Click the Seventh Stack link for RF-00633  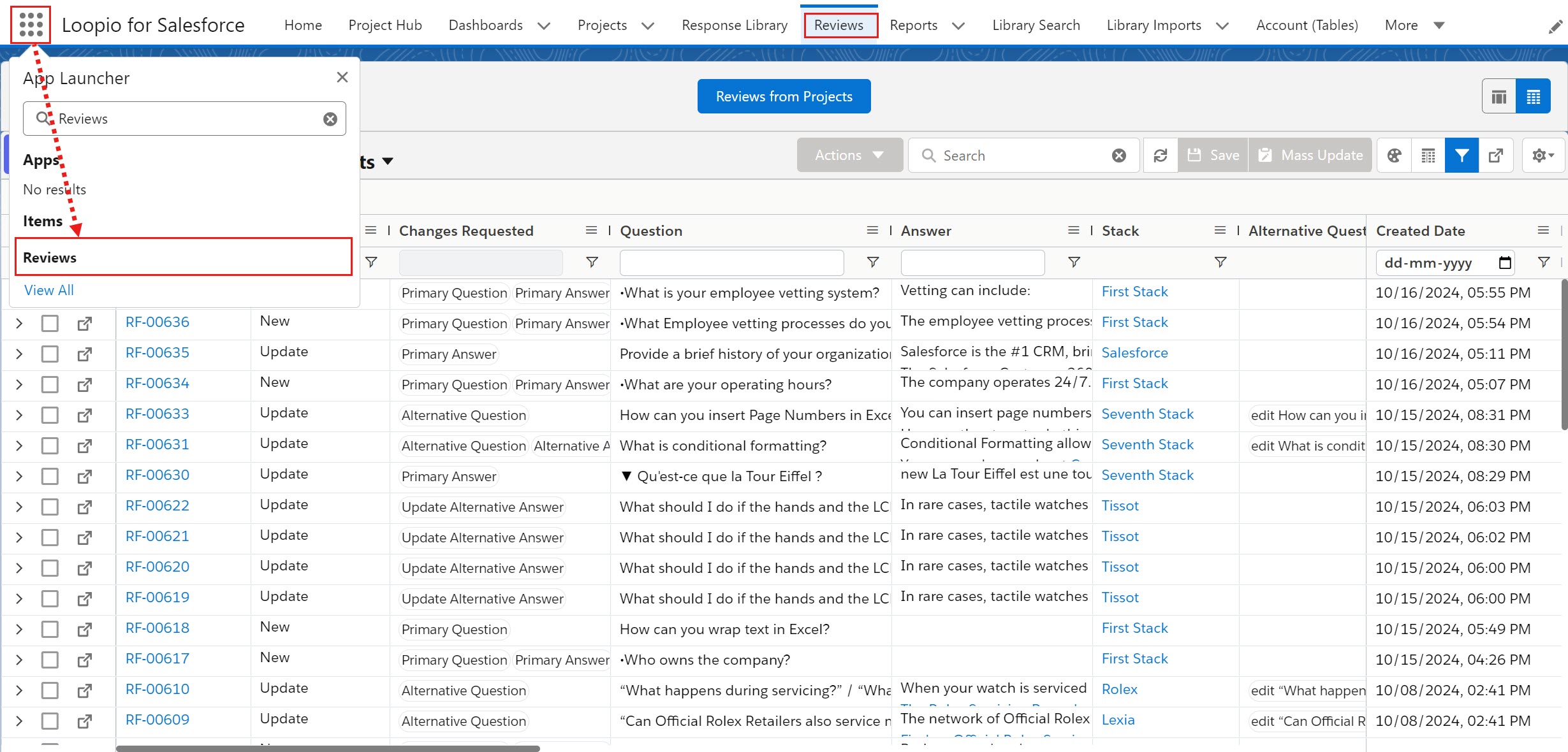[x=1147, y=414]
